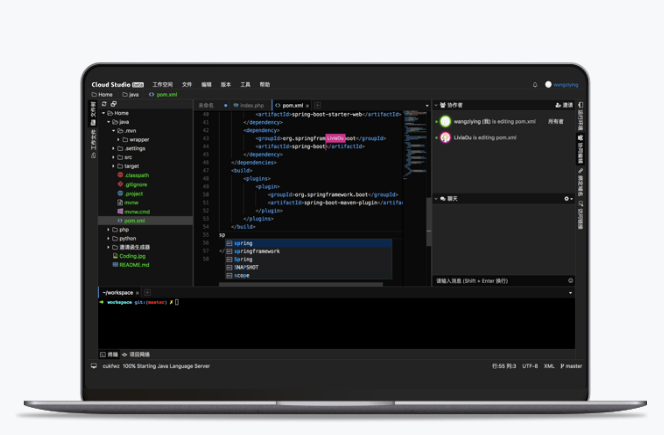Click the .classpath file icon
The width and height of the screenshot is (664, 435).
tap(120, 175)
